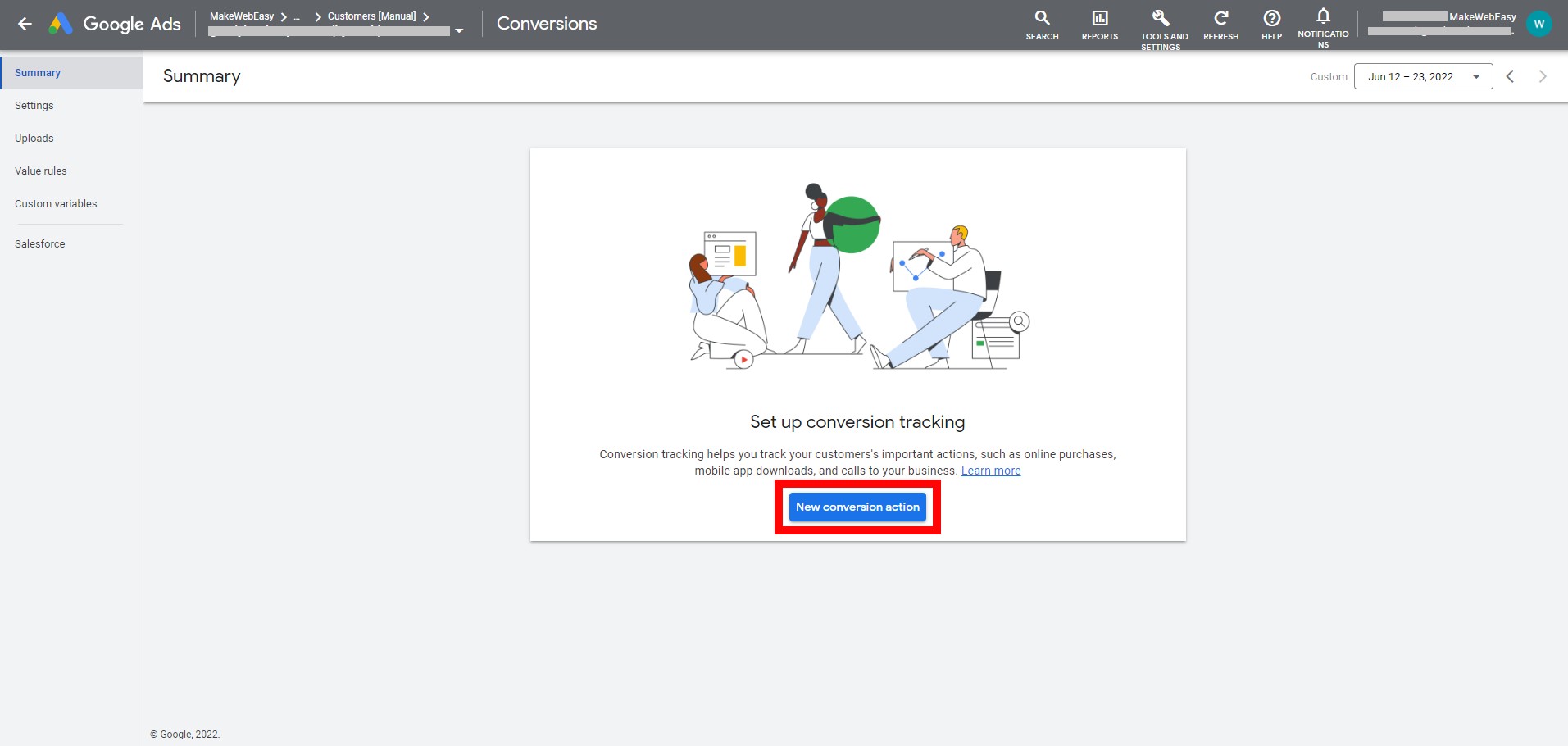Open the Learn more link

click(x=990, y=471)
